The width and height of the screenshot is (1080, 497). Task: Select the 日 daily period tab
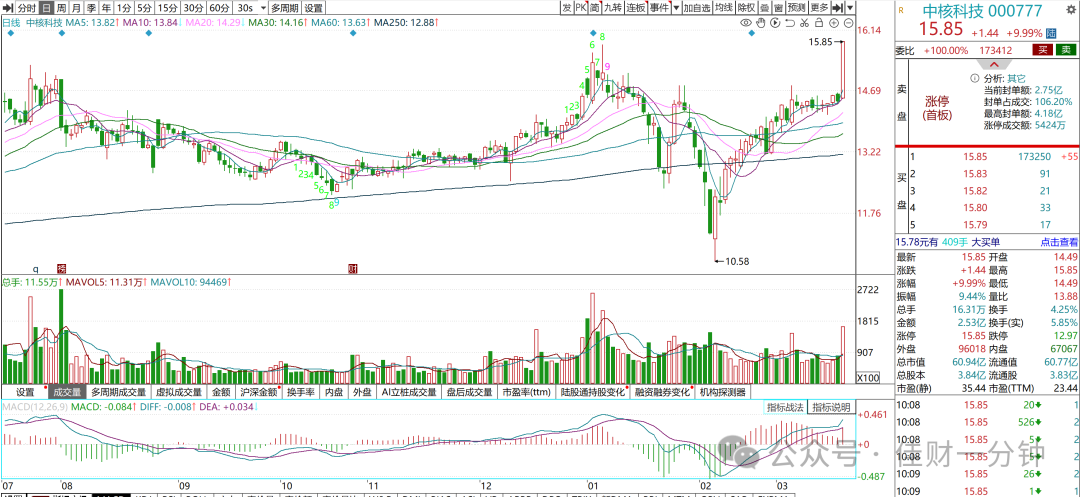coord(45,8)
